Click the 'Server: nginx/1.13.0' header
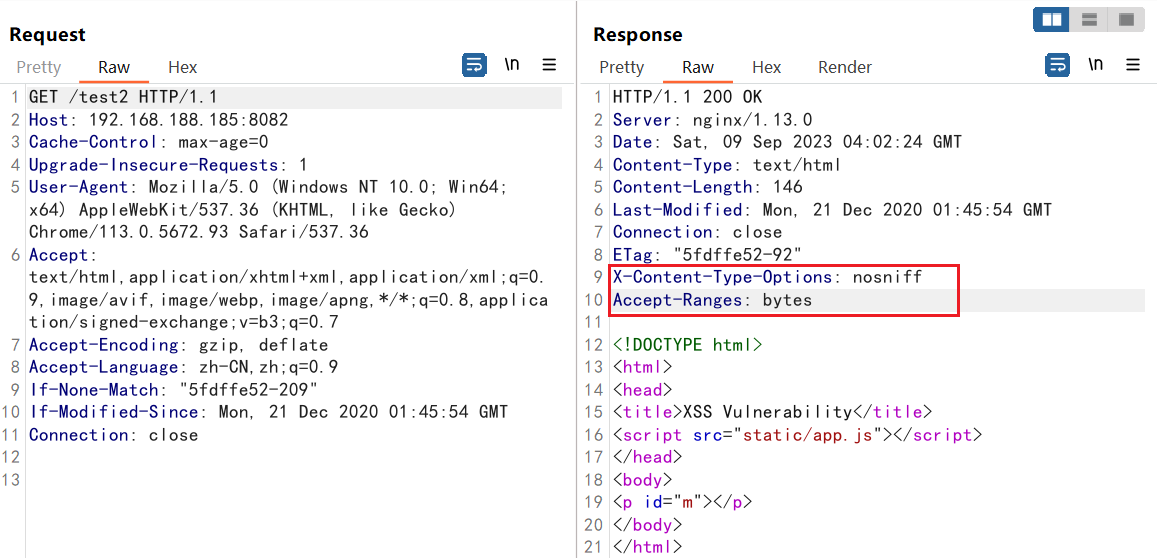The width and height of the screenshot is (1157, 558). (x=712, y=120)
